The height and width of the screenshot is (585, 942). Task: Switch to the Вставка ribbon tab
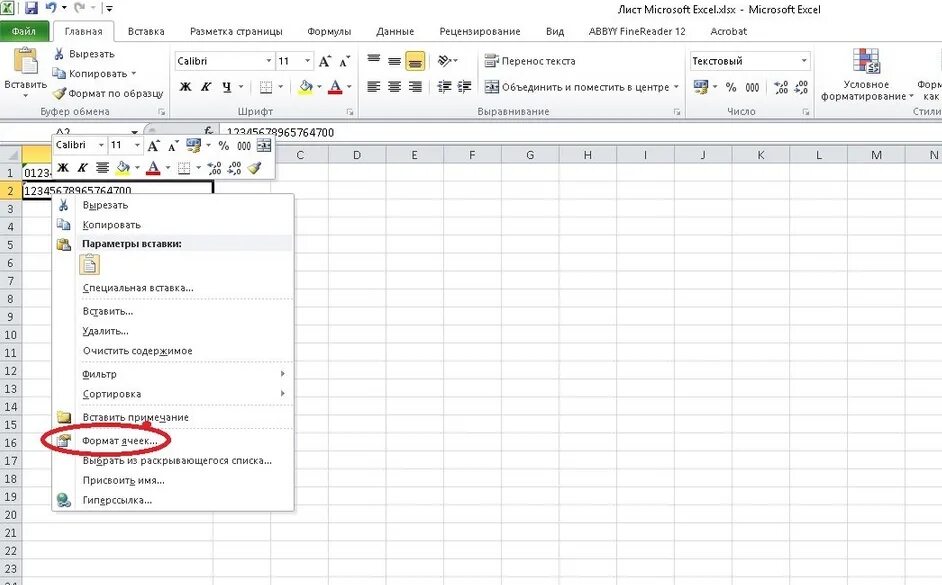[x=146, y=31]
